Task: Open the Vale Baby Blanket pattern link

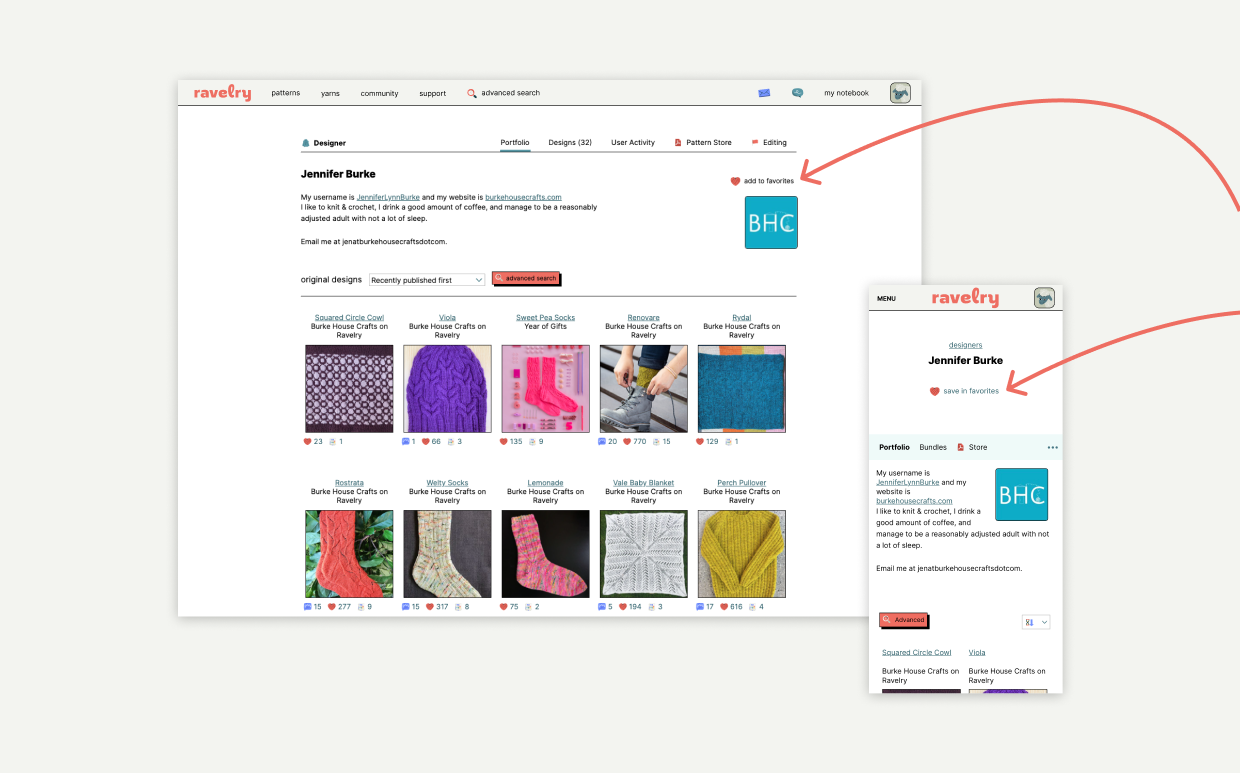Action: 643,483
